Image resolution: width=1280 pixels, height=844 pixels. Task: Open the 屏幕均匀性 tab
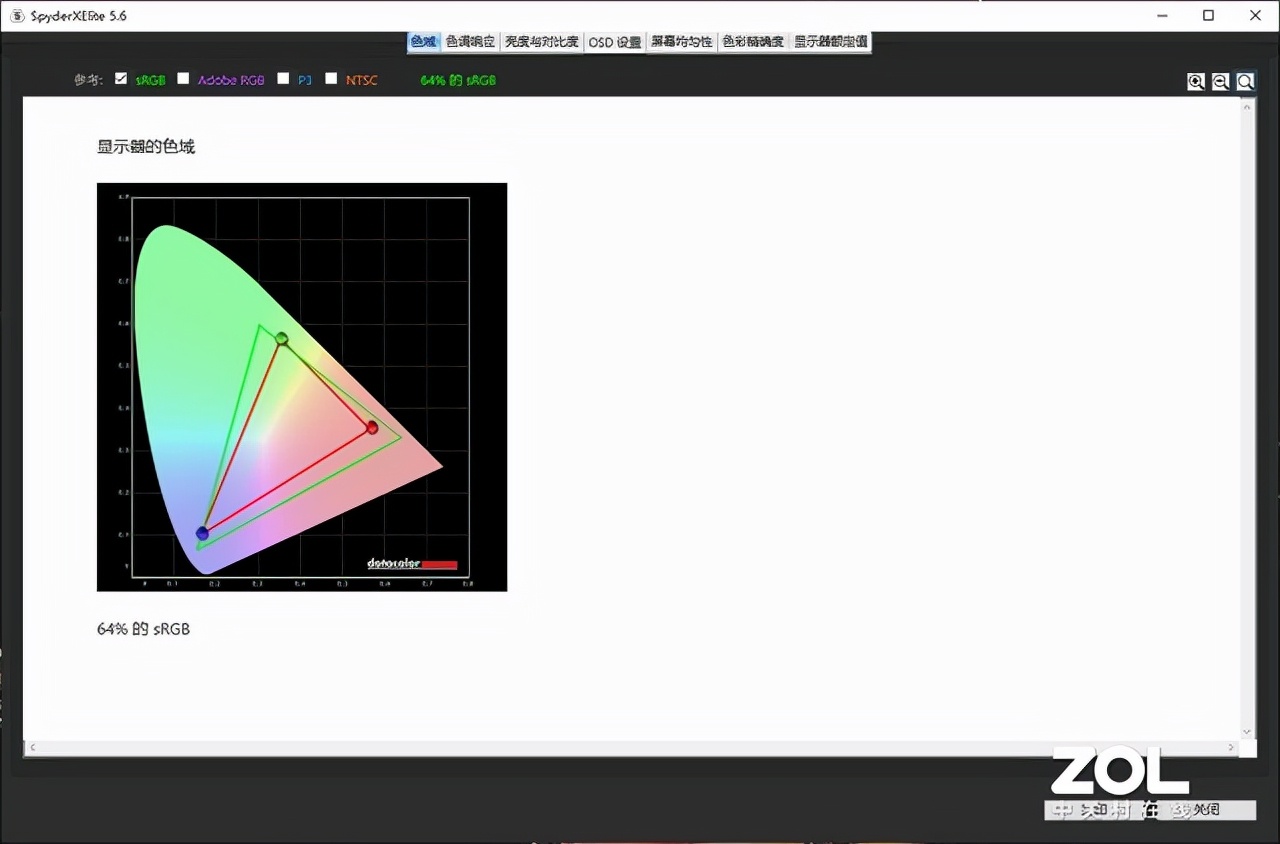pos(682,42)
